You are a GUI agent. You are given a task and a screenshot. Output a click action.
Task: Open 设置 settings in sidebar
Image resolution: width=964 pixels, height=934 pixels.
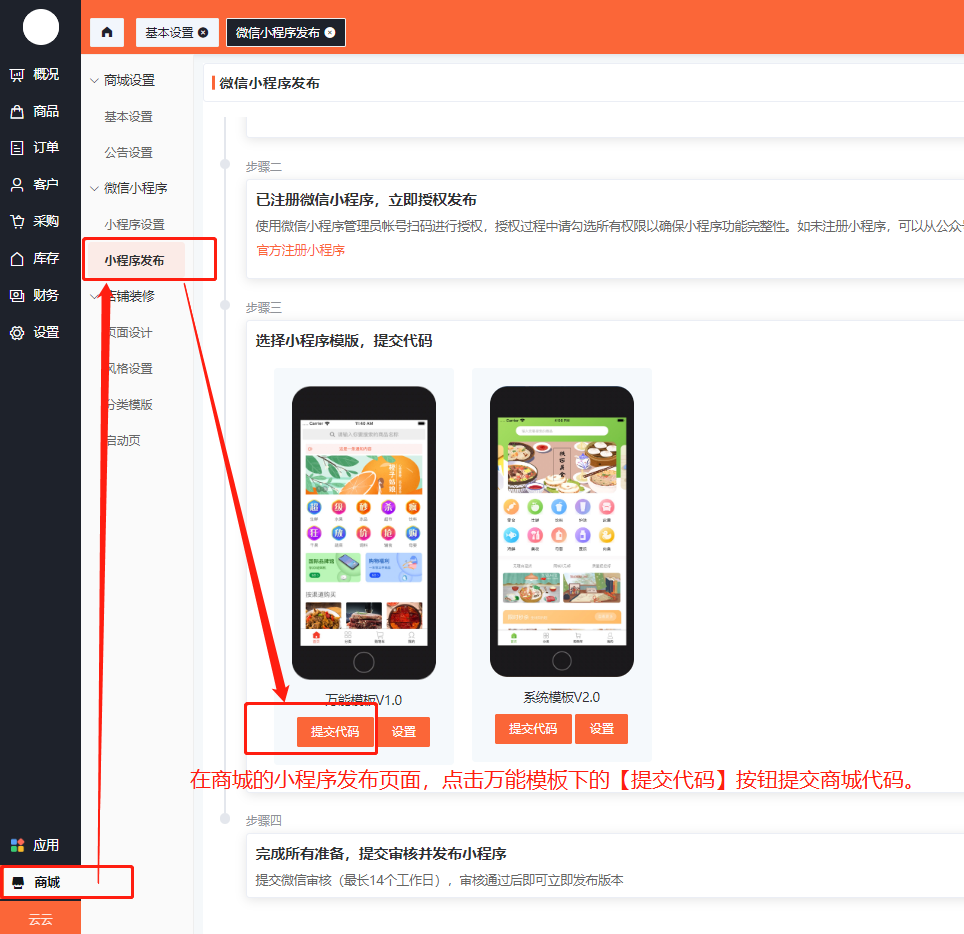pos(35,332)
